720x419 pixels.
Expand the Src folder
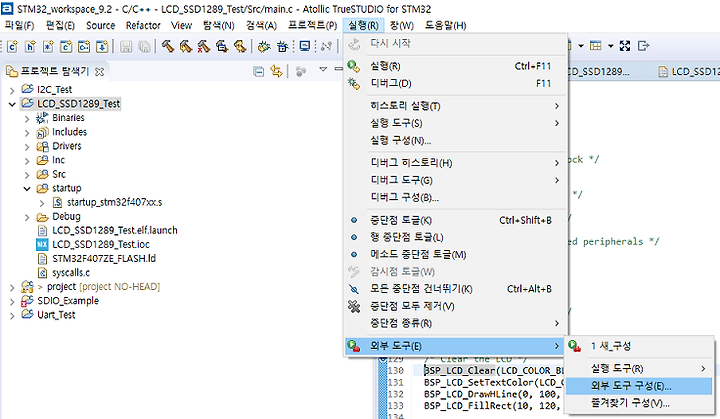coord(27,175)
